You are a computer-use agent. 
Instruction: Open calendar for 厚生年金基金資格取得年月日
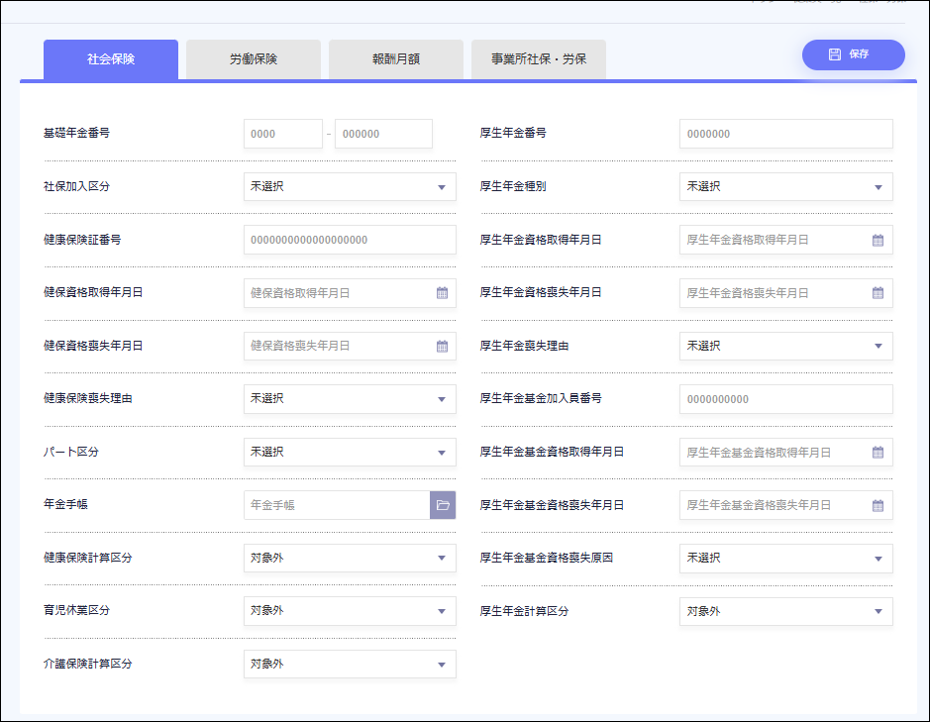[877, 452]
